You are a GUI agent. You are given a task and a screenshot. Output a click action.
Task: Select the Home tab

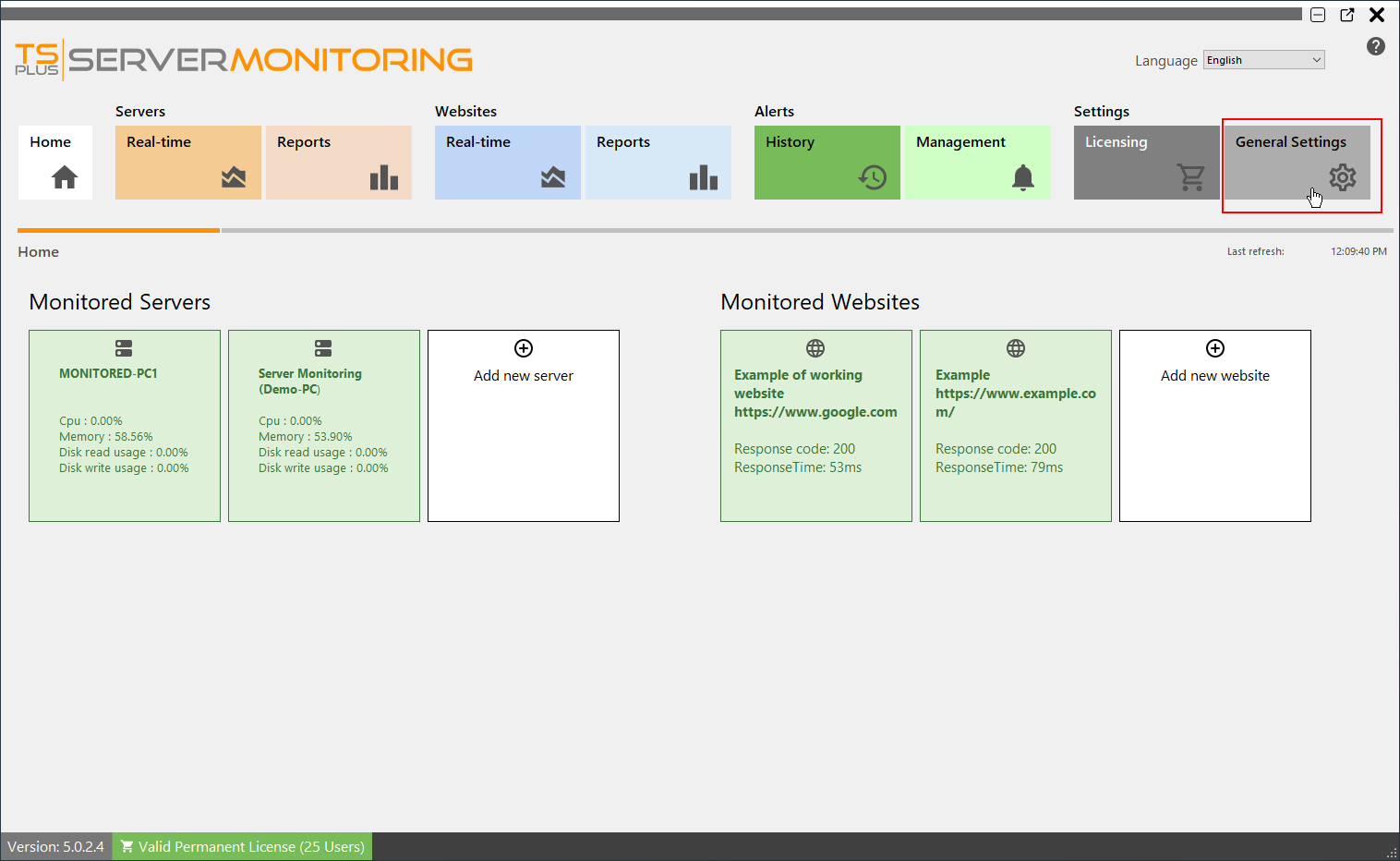click(54, 163)
